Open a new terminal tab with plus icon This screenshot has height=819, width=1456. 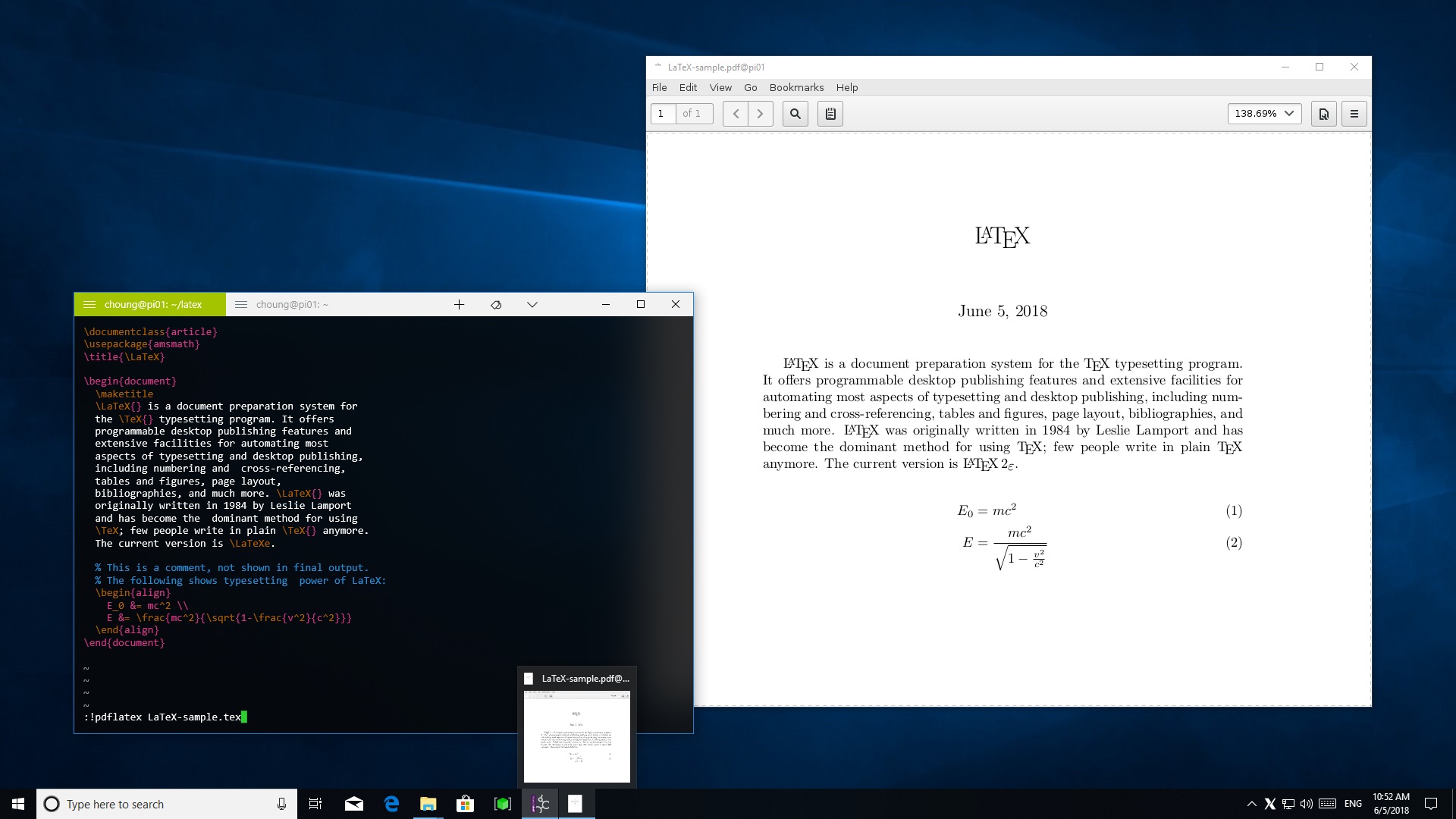[459, 304]
